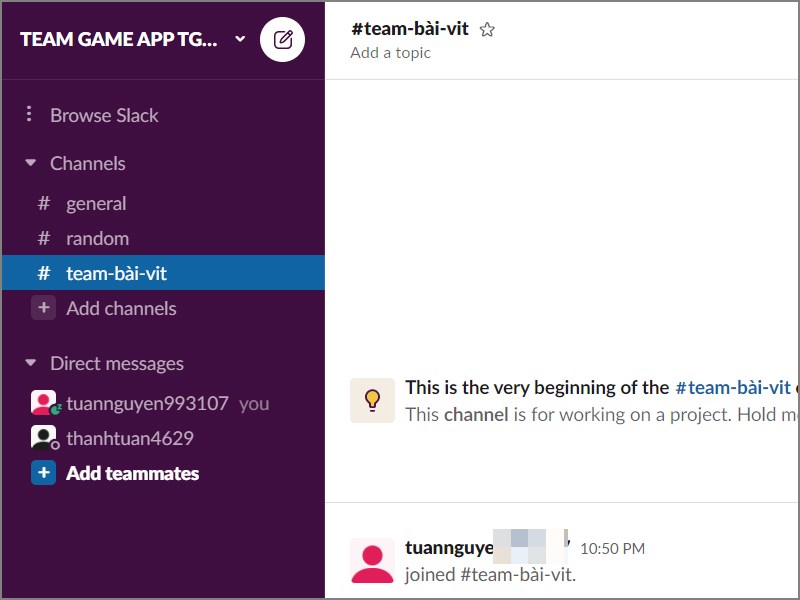Click the # icon beside team-bài-vit
The width and height of the screenshot is (800, 600).
(44, 273)
